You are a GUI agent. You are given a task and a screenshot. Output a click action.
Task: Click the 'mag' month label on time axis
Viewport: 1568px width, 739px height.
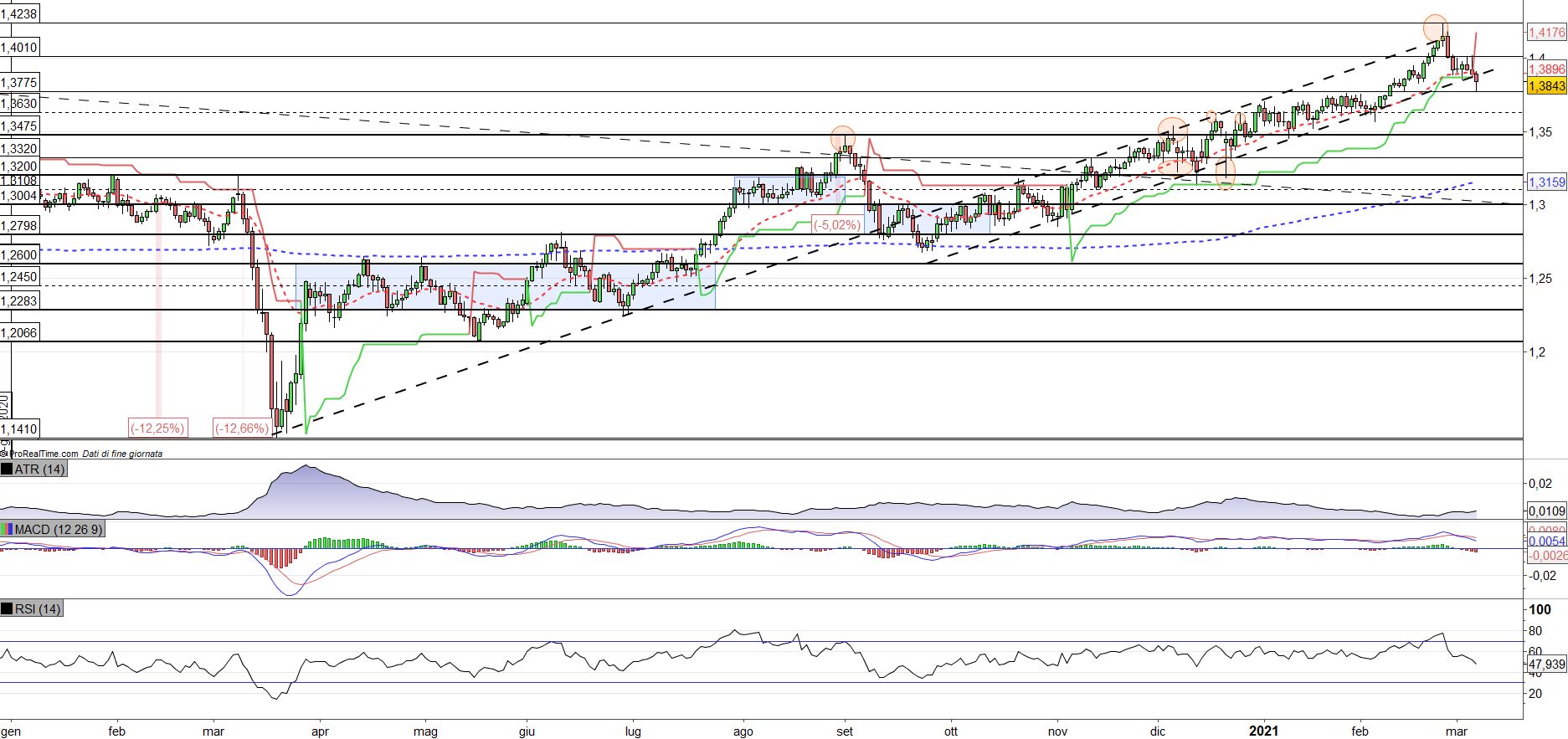tap(427, 731)
